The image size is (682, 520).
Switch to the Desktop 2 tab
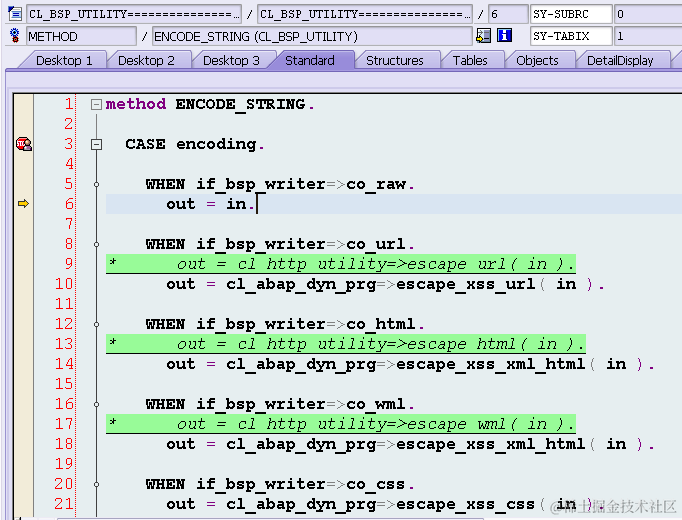(x=146, y=60)
